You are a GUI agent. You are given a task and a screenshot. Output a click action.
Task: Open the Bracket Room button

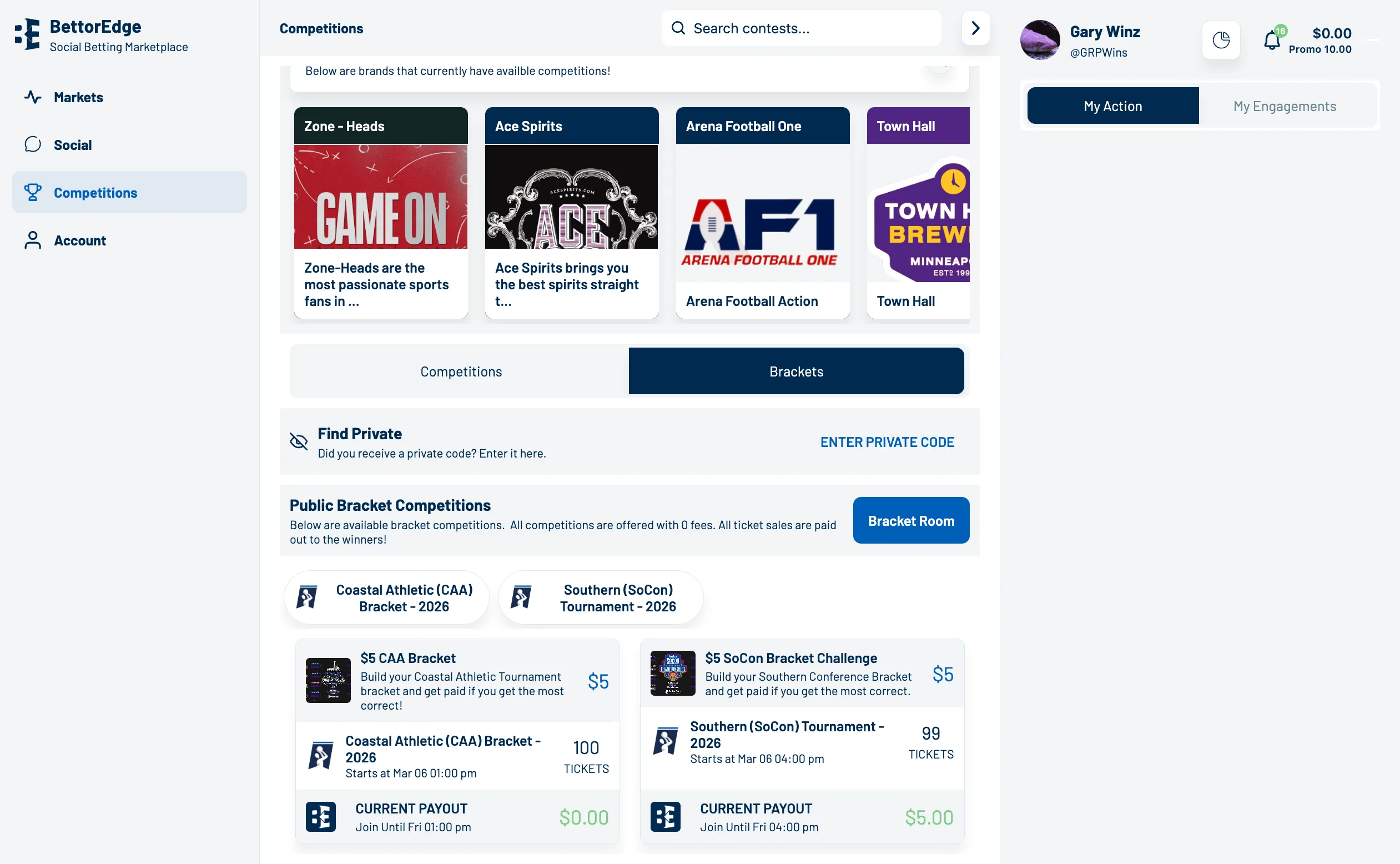[911, 521]
